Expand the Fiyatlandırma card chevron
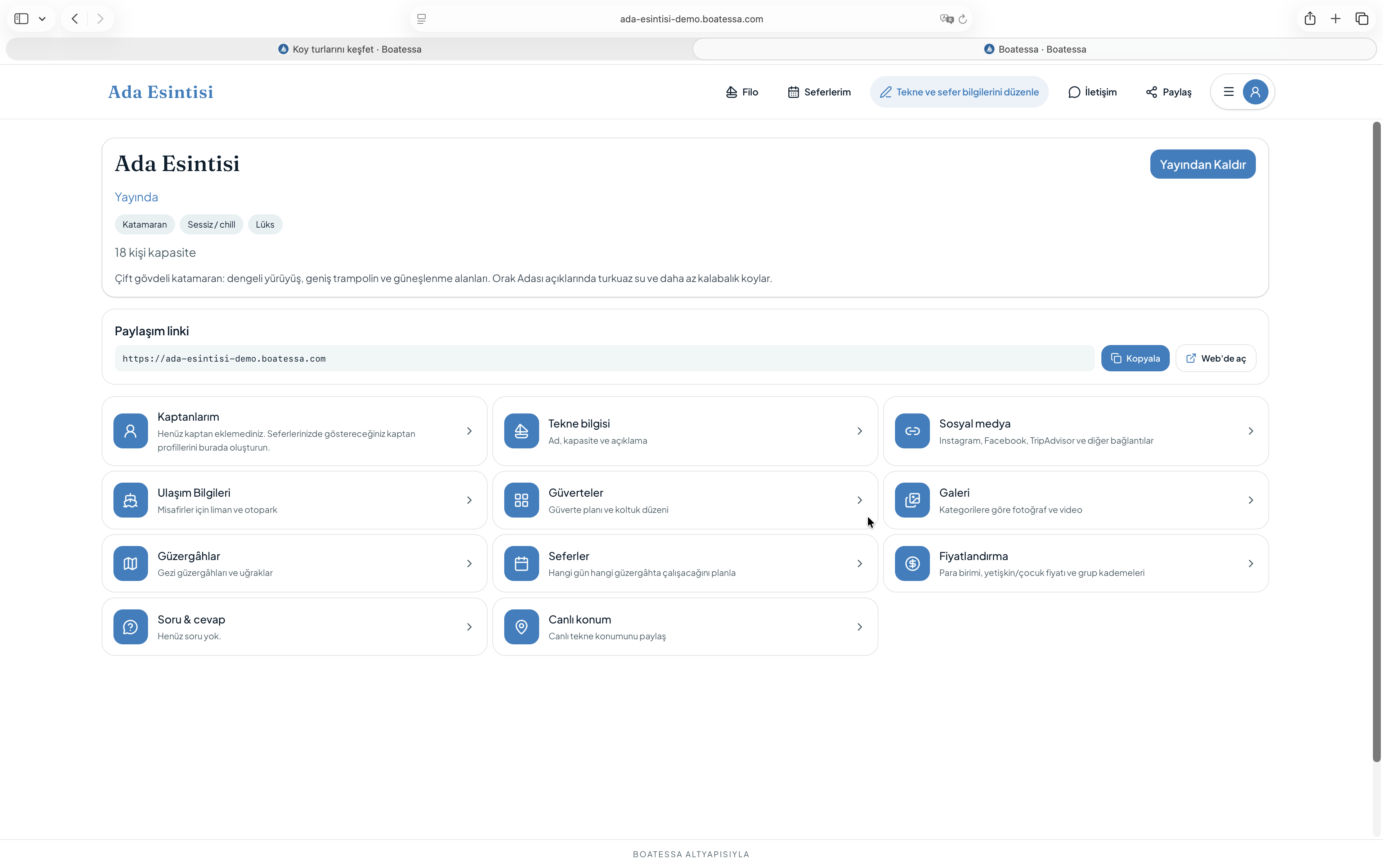Viewport: 1383px width, 868px height. point(1250,564)
